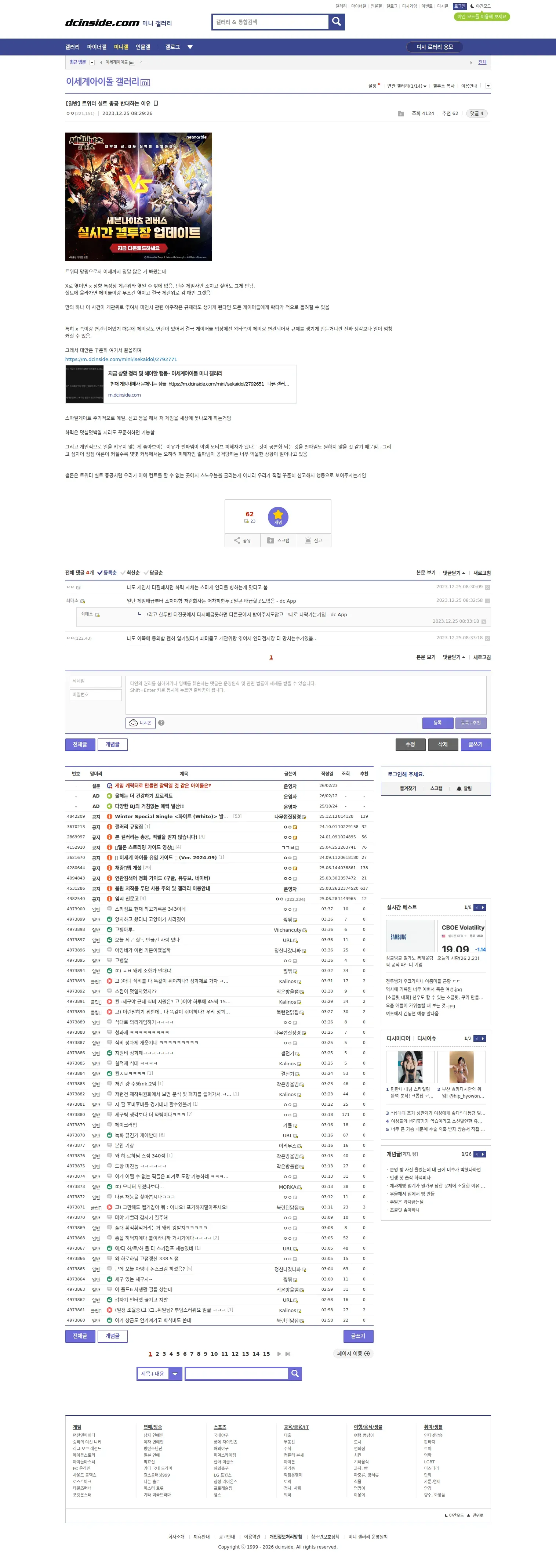Select 답글순 comment sort option
The height and width of the screenshot is (1568, 556).
pyautogui.click(x=153, y=573)
